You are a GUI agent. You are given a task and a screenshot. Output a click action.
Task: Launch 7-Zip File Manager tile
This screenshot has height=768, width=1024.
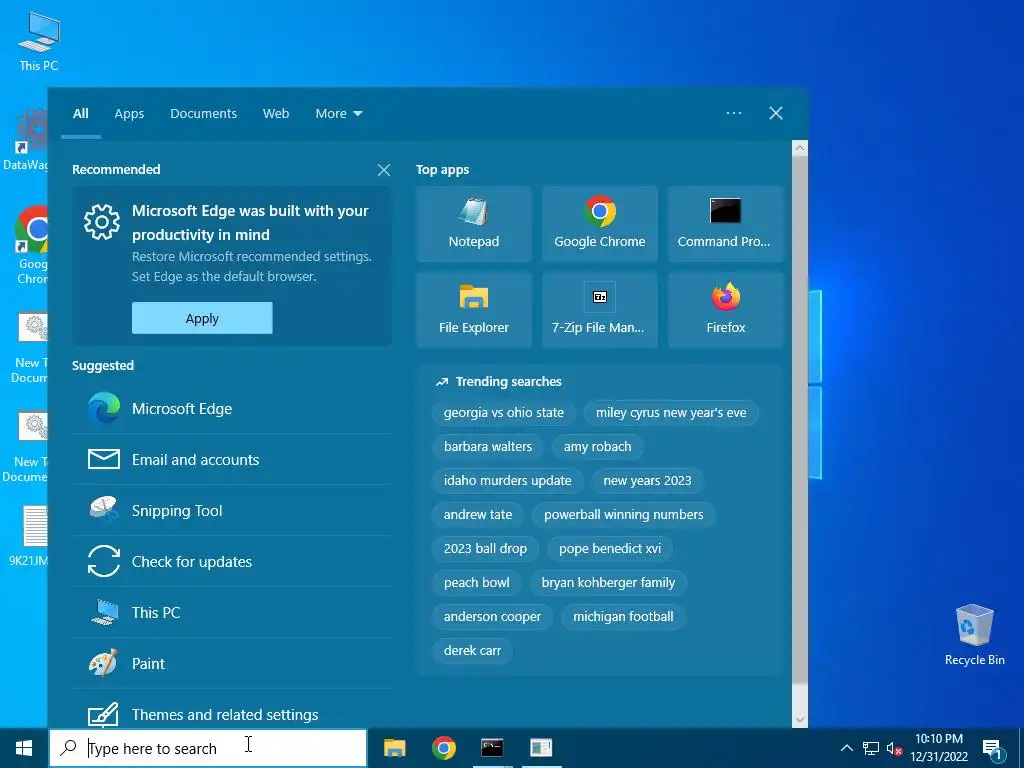(600, 310)
